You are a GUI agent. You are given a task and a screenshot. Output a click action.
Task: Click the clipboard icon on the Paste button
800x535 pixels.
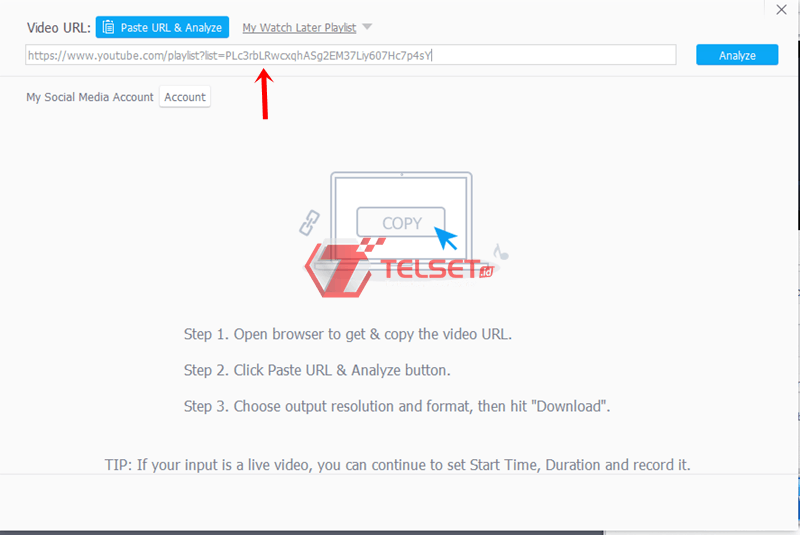tap(109, 27)
